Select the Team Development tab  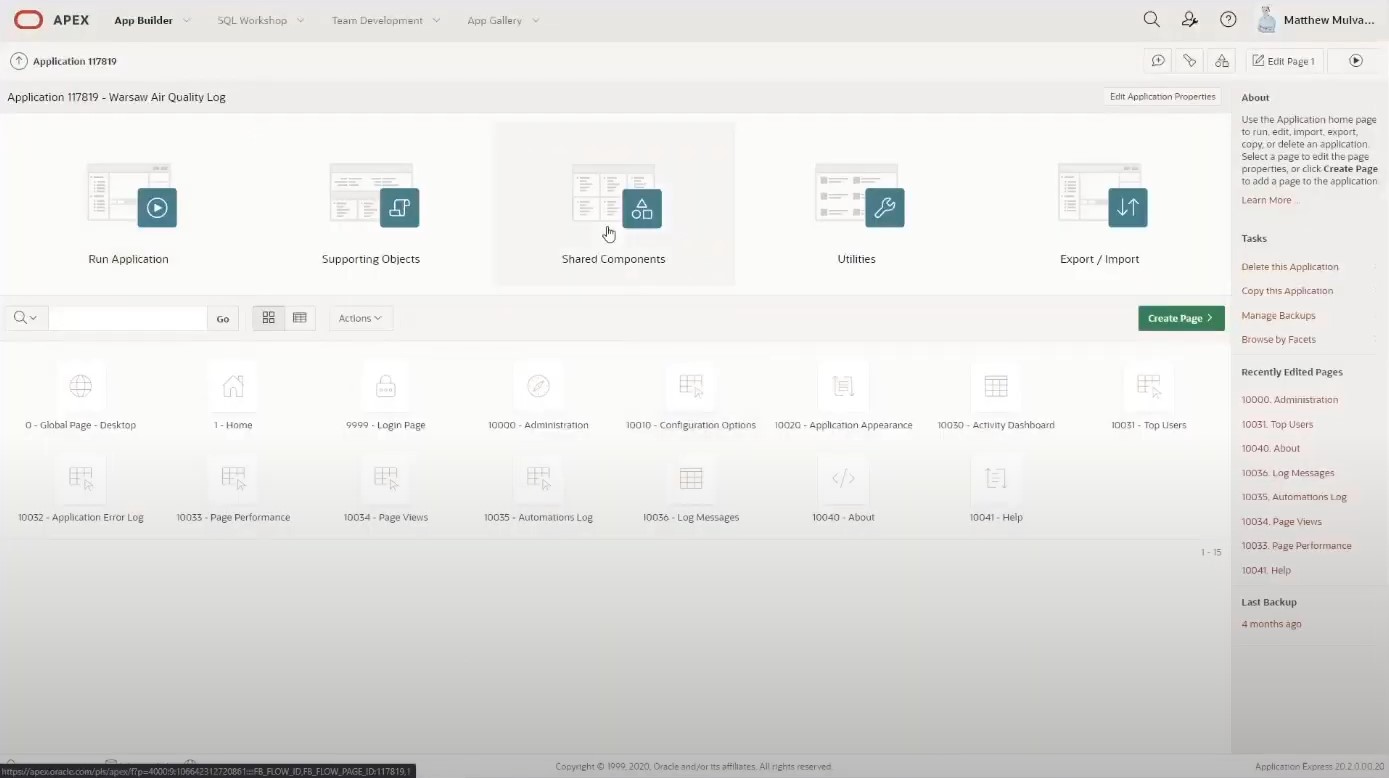(377, 20)
